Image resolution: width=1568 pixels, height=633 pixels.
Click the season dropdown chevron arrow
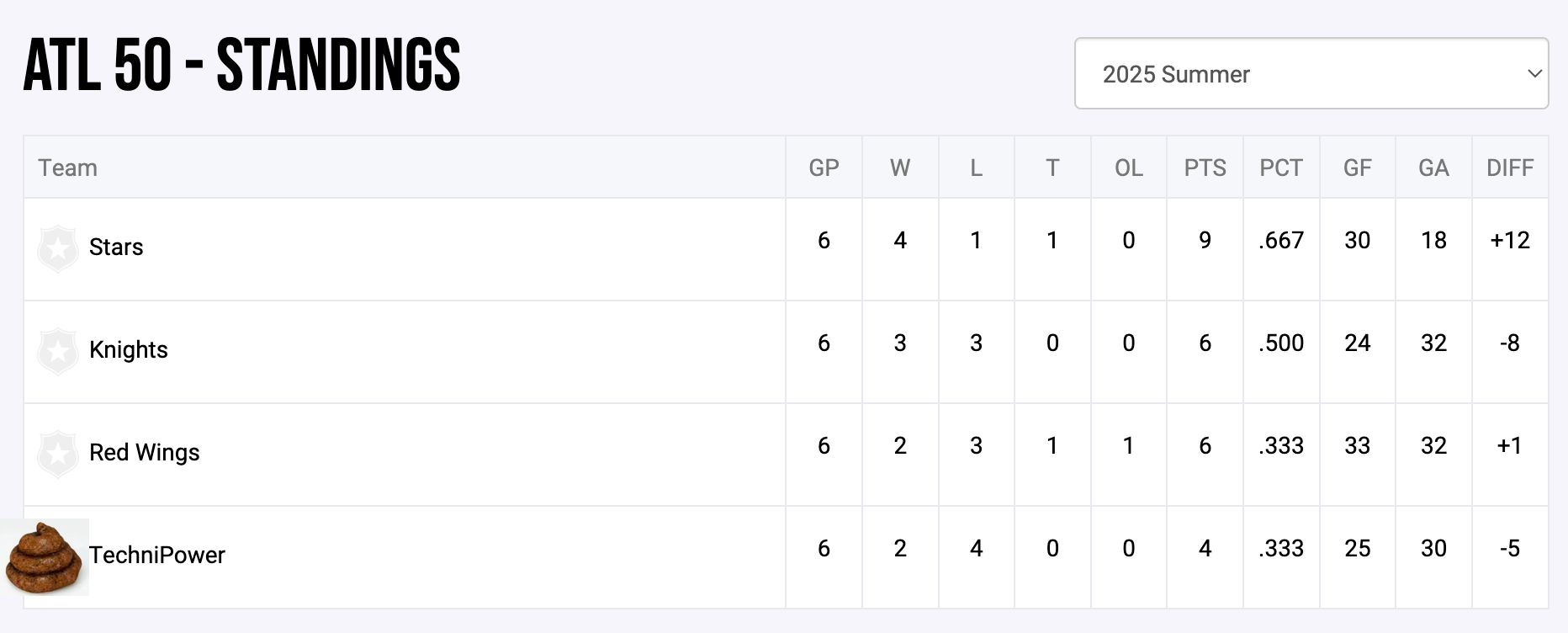tap(1534, 74)
